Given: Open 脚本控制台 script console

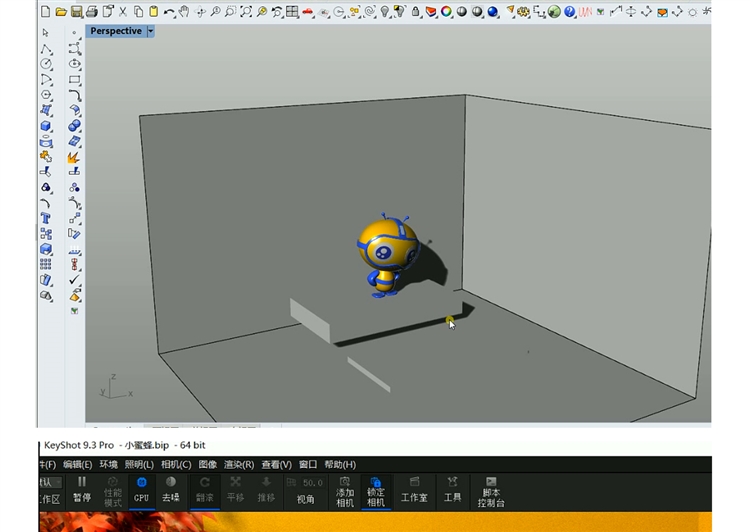Looking at the screenshot, I should (491, 492).
